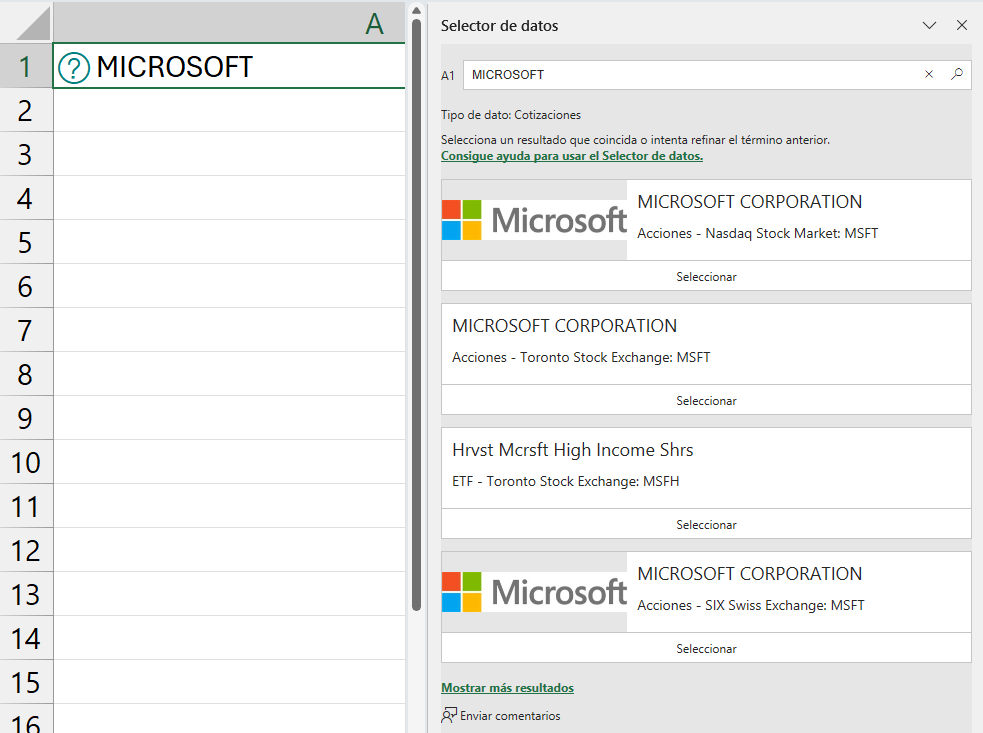983x733 pixels.
Task: Click the MICROSOFT text in cell A1
Action: coord(174,67)
